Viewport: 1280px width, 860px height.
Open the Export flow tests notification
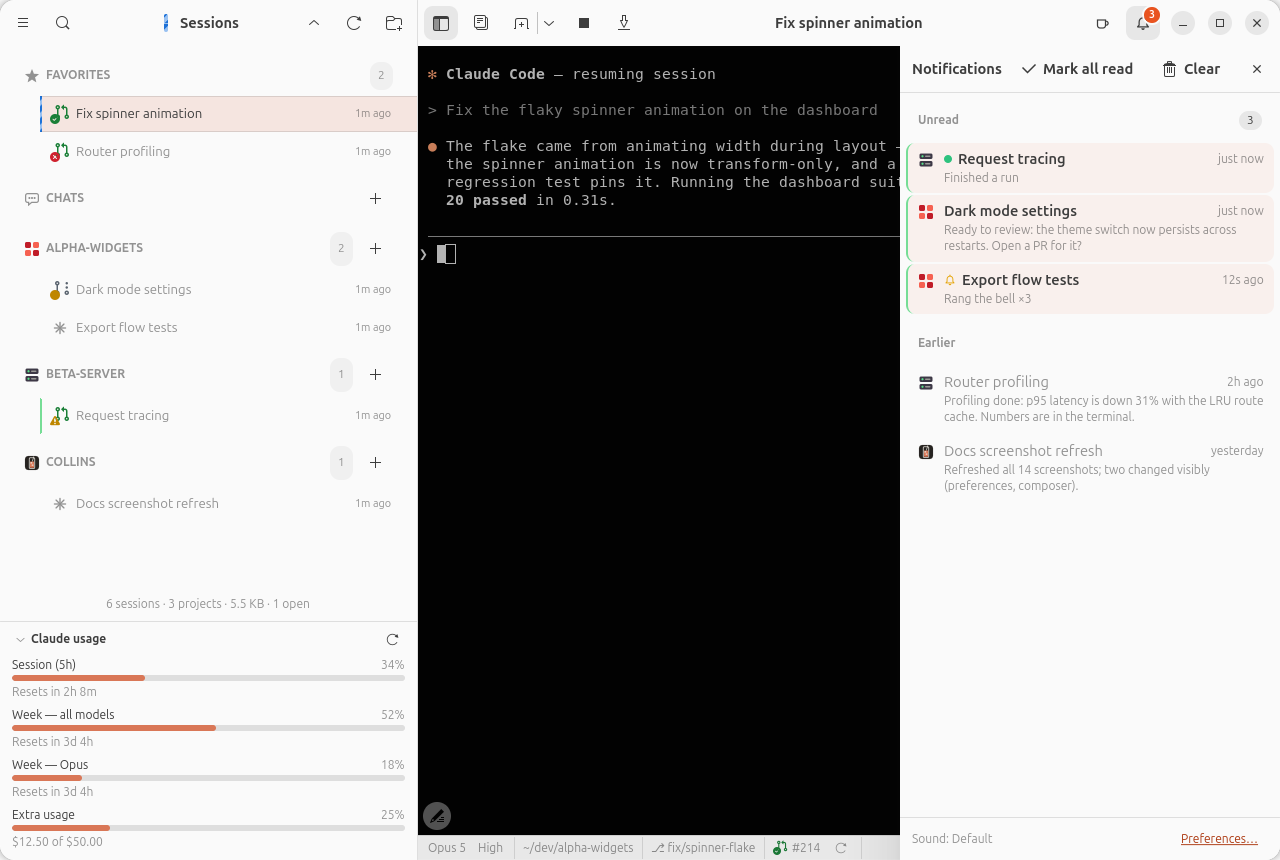click(x=1090, y=289)
